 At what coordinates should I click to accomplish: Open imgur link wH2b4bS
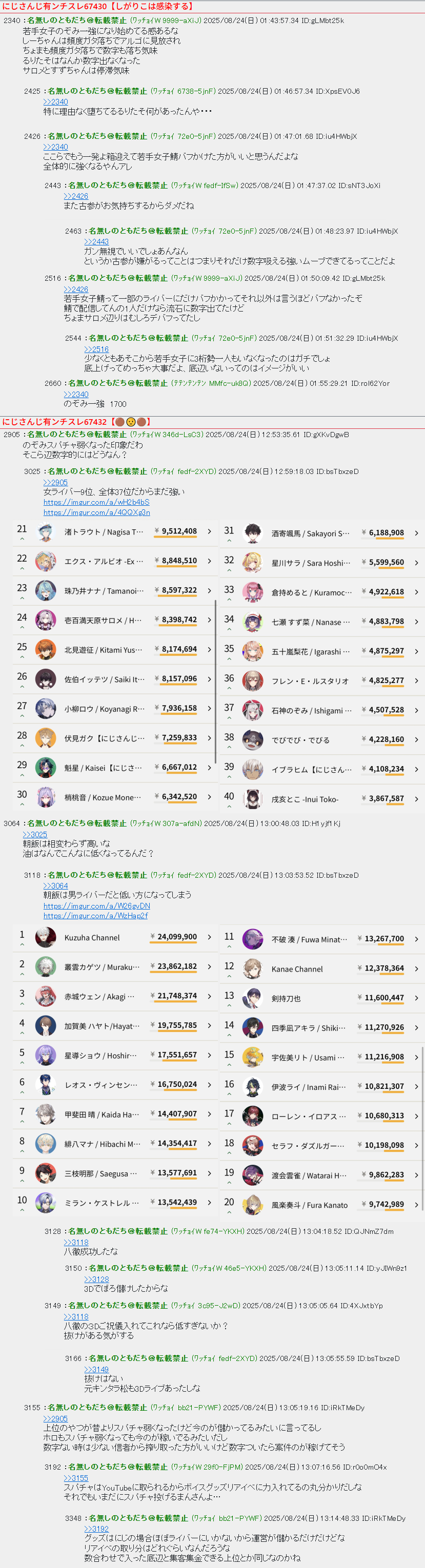tap(96, 502)
